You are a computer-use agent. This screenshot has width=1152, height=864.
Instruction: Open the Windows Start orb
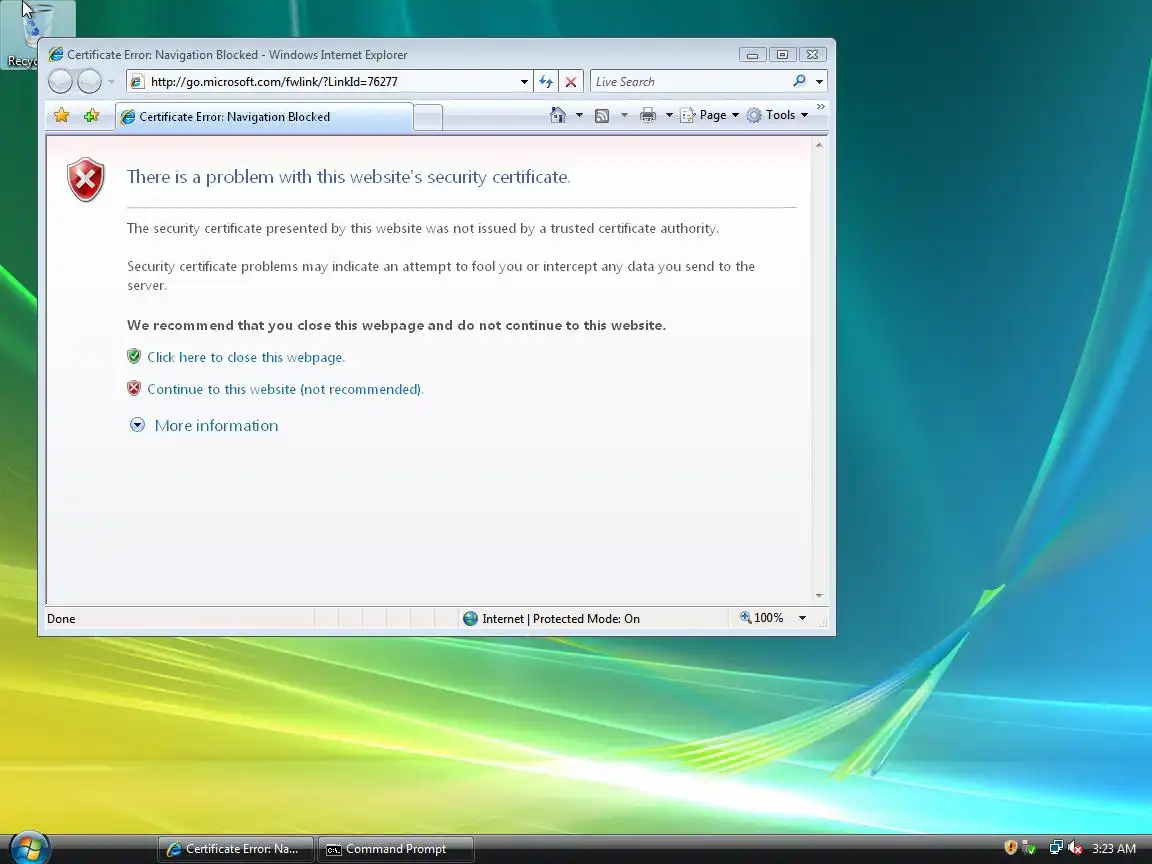[29, 848]
